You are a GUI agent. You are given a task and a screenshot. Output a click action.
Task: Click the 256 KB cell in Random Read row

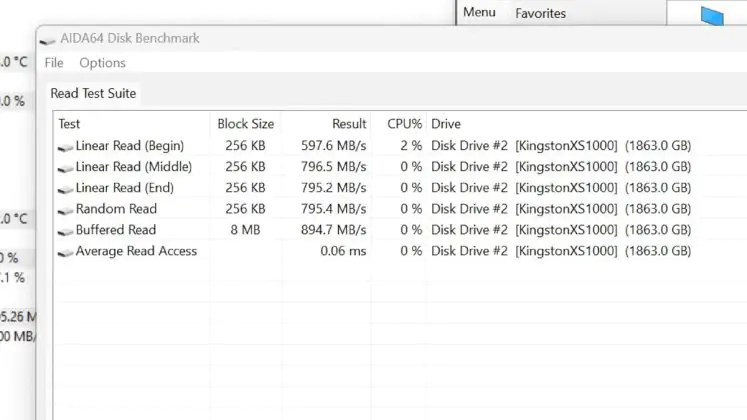click(x=245, y=209)
